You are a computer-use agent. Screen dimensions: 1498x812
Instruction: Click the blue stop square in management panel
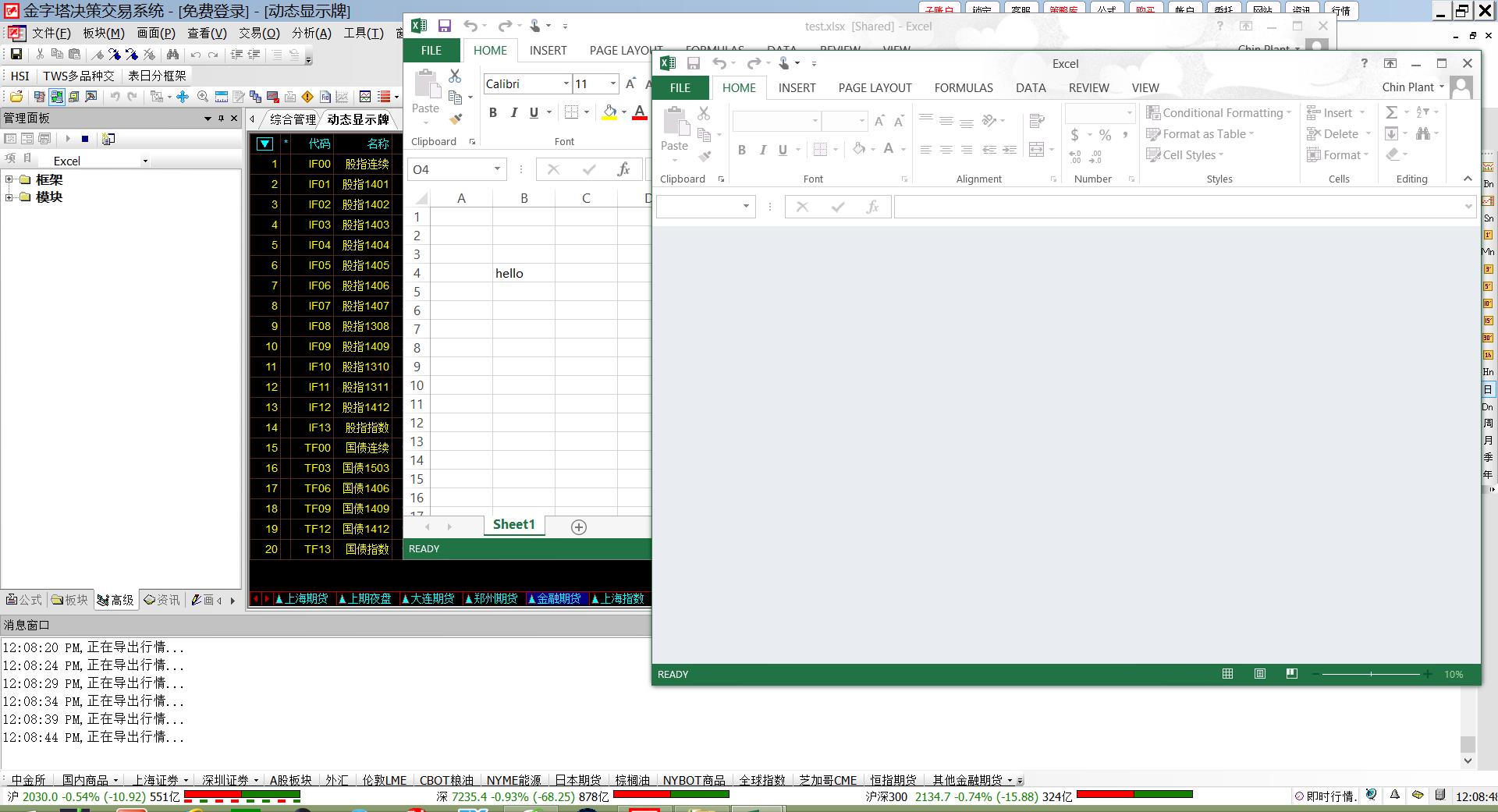click(85, 139)
